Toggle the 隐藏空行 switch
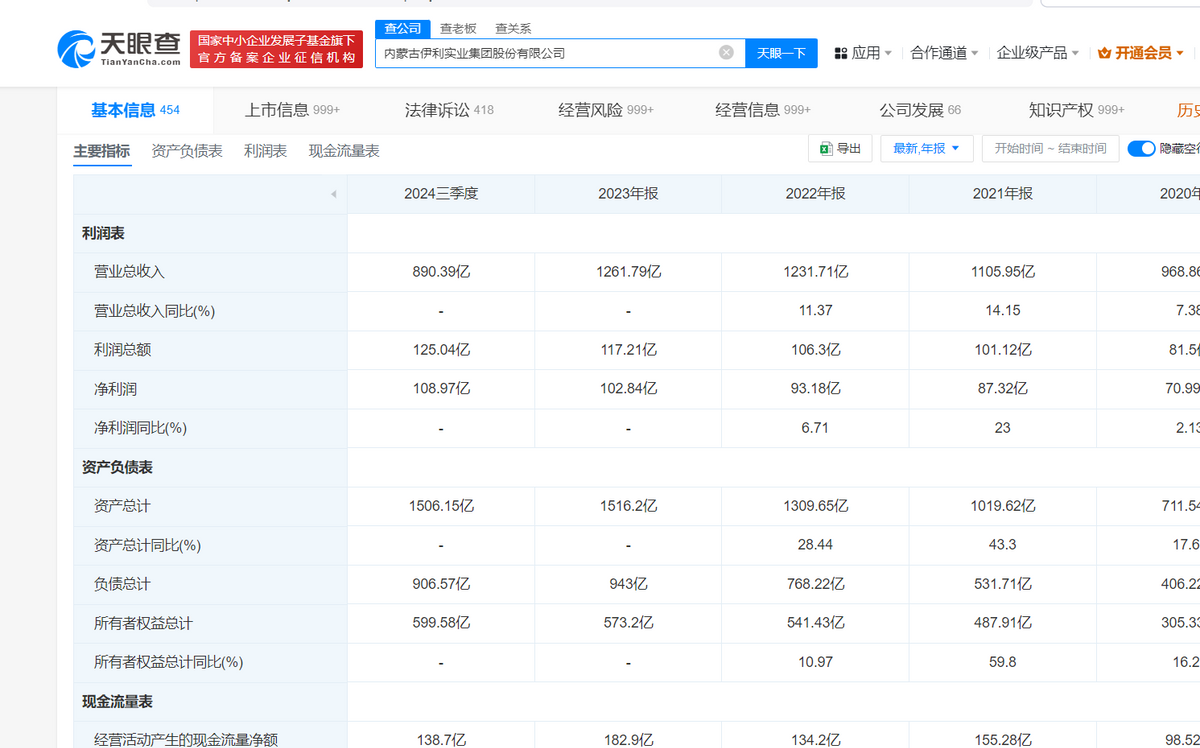1200x748 pixels. pos(1141,149)
